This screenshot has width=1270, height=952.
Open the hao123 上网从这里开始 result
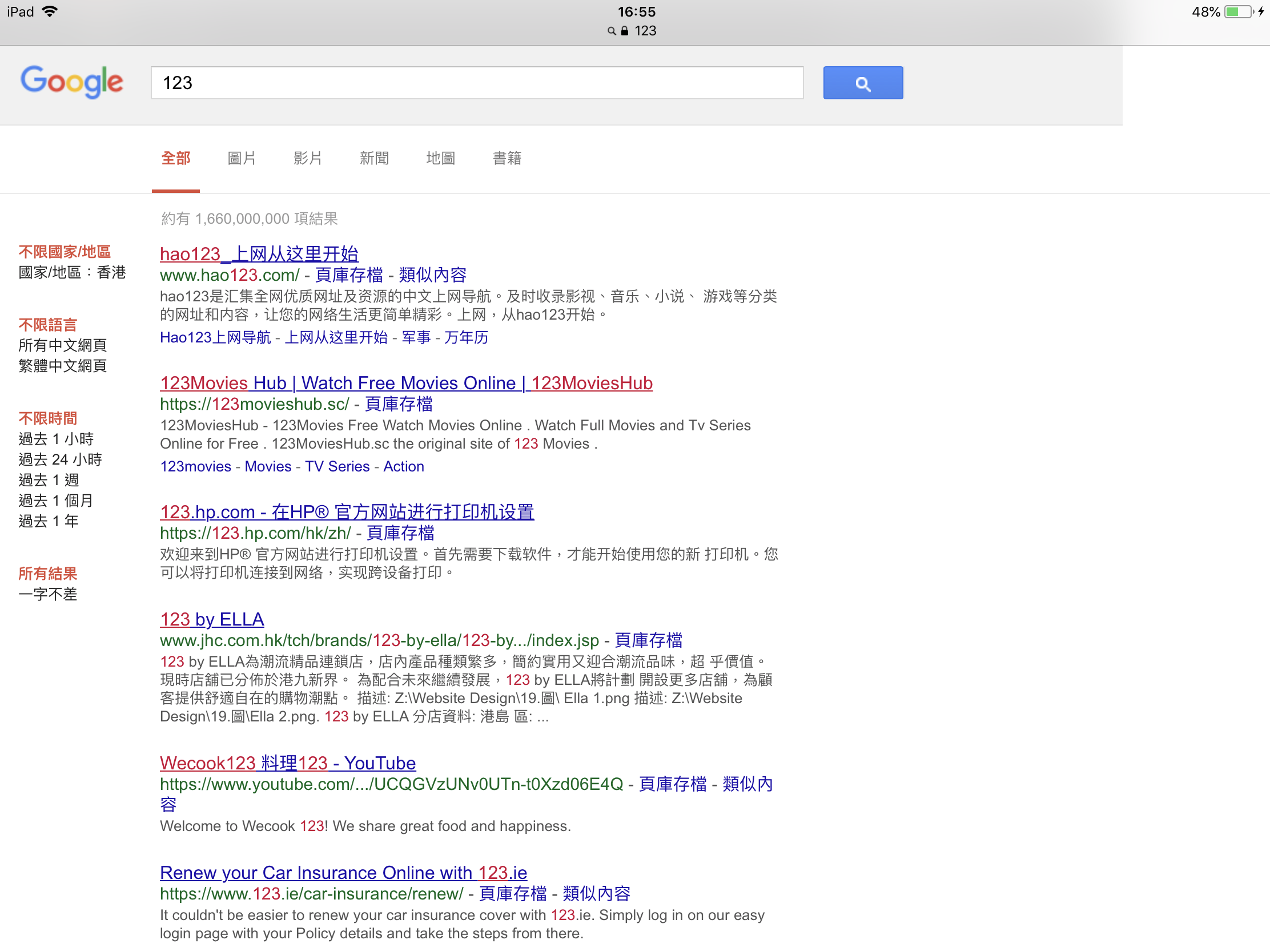click(259, 253)
